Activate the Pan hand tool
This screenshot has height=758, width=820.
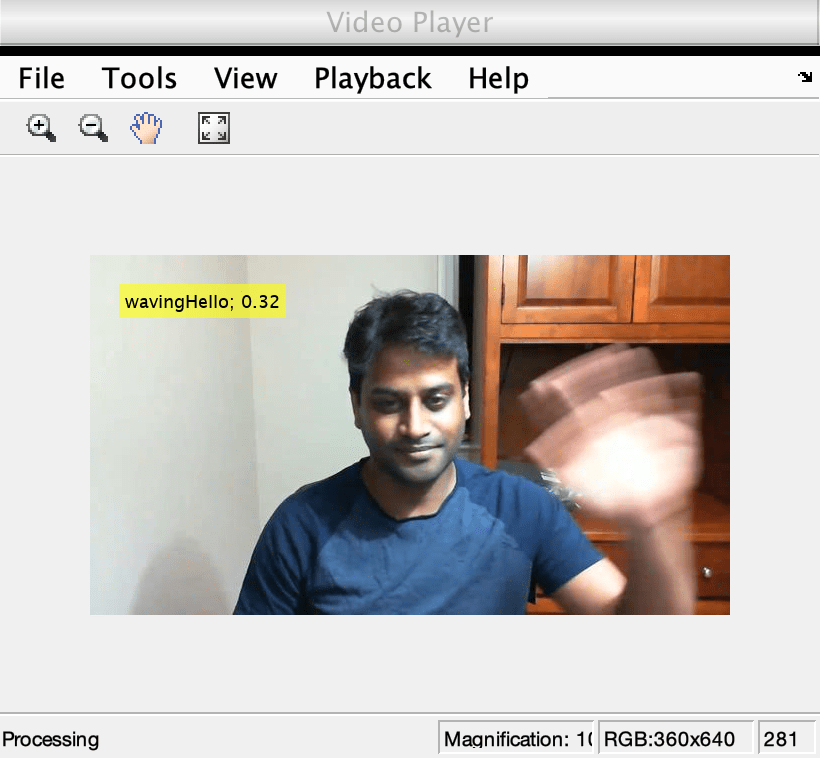(146, 128)
